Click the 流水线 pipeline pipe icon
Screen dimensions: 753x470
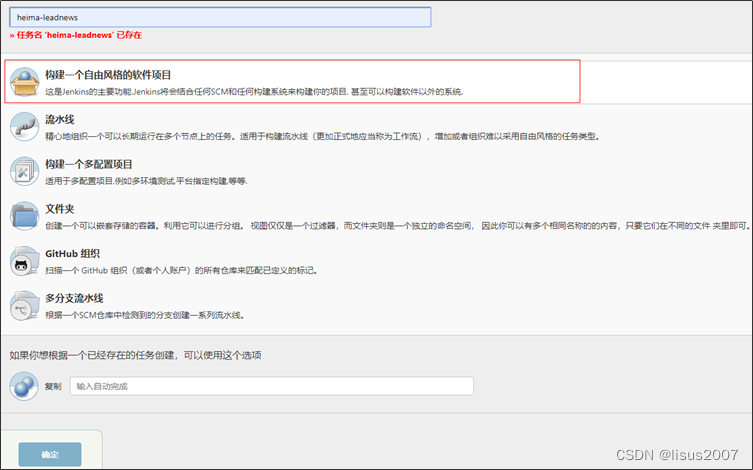[24, 126]
